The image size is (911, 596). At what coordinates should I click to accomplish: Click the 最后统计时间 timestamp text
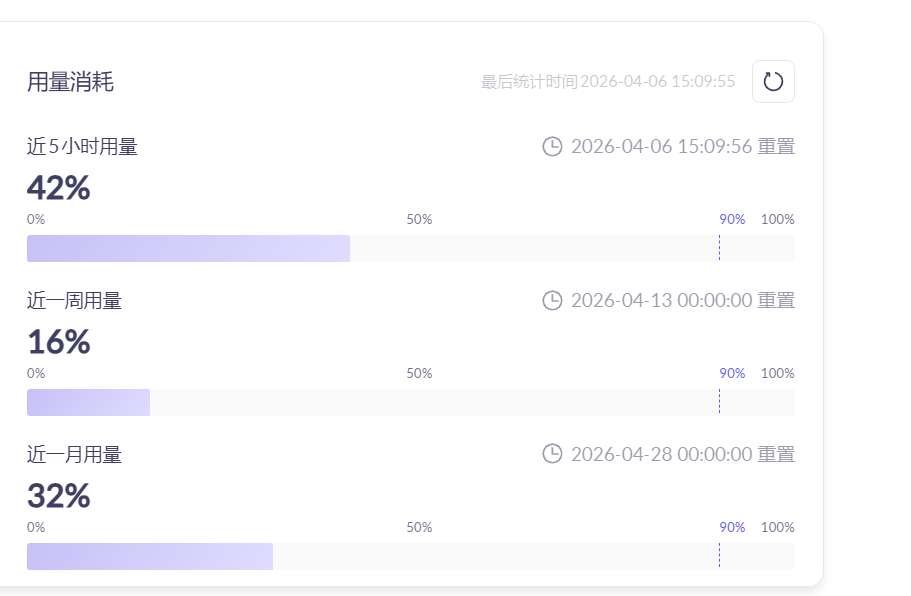point(607,82)
